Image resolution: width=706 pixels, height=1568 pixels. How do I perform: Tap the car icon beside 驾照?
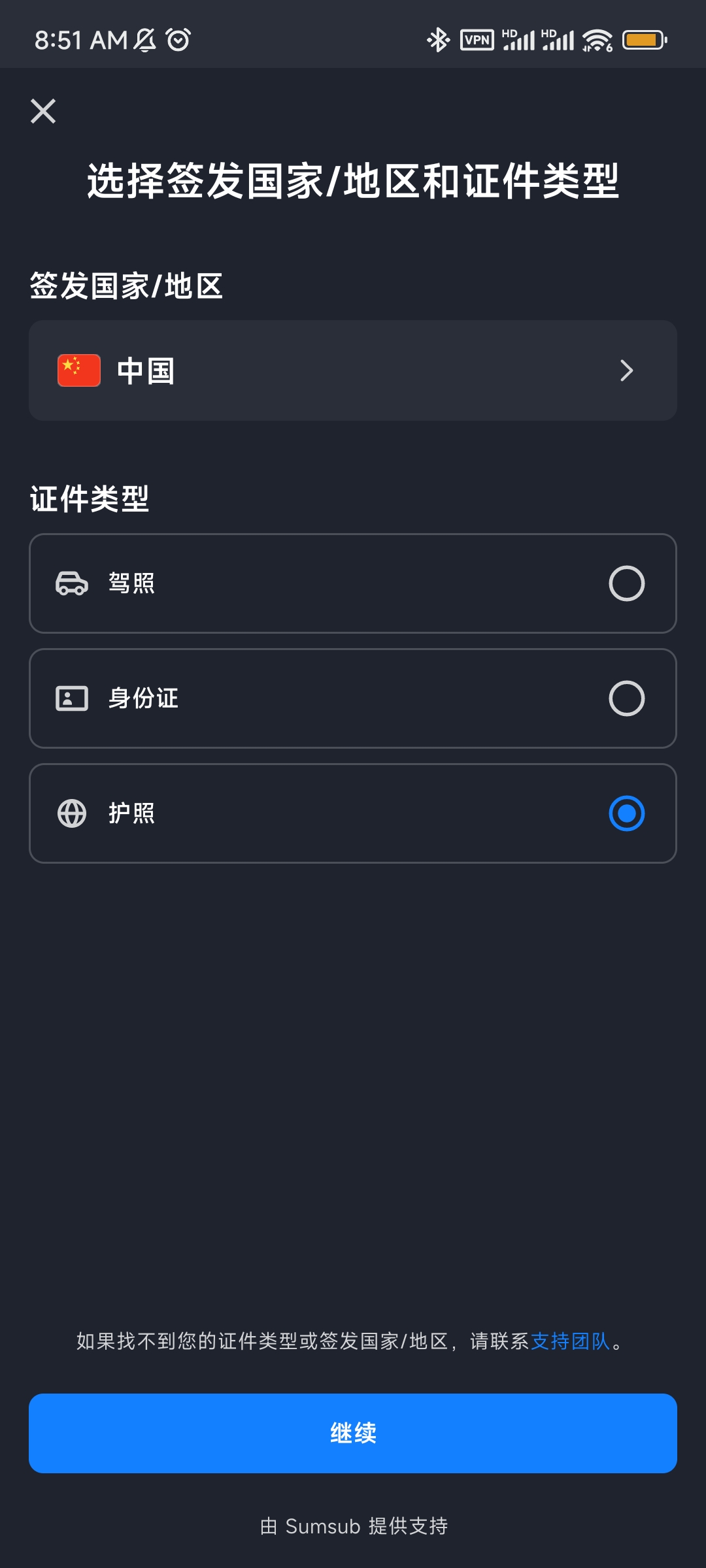(72, 583)
